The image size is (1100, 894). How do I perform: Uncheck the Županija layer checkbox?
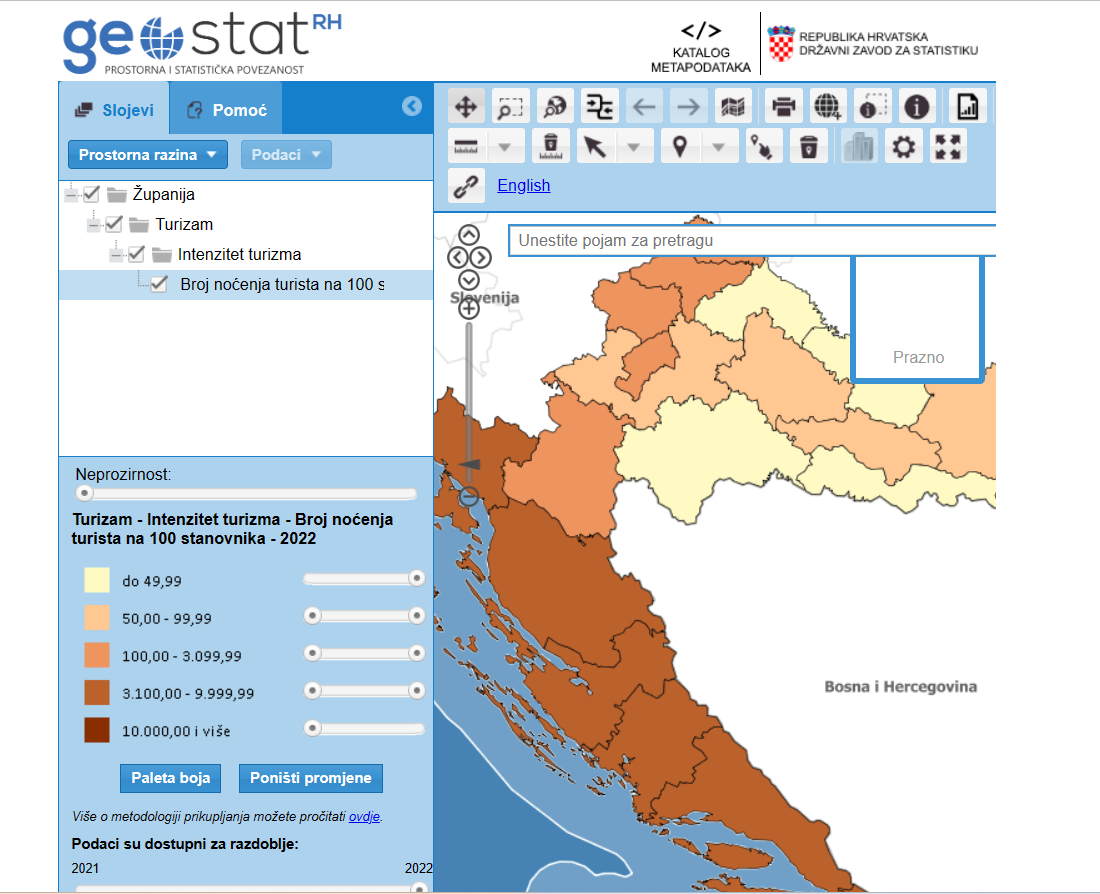92,194
